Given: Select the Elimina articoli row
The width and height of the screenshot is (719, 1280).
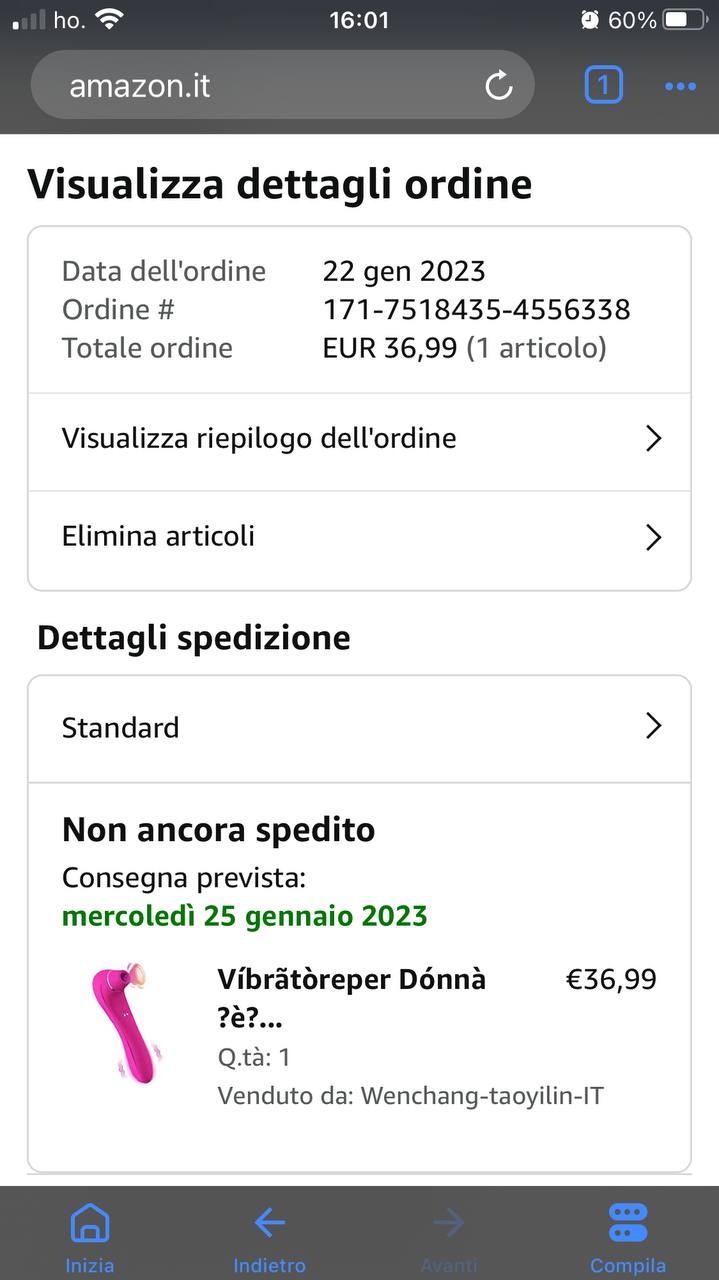Looking at the screenshot, I should click(359, 538).
